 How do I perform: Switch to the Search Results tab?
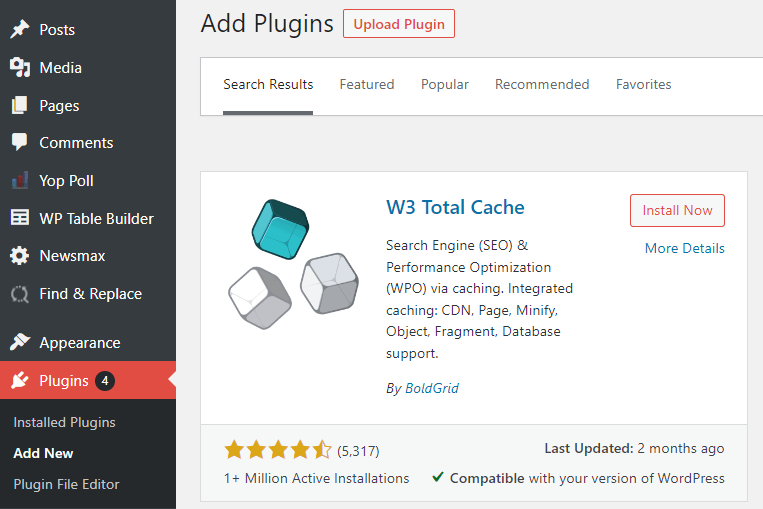tap(268, 84)
